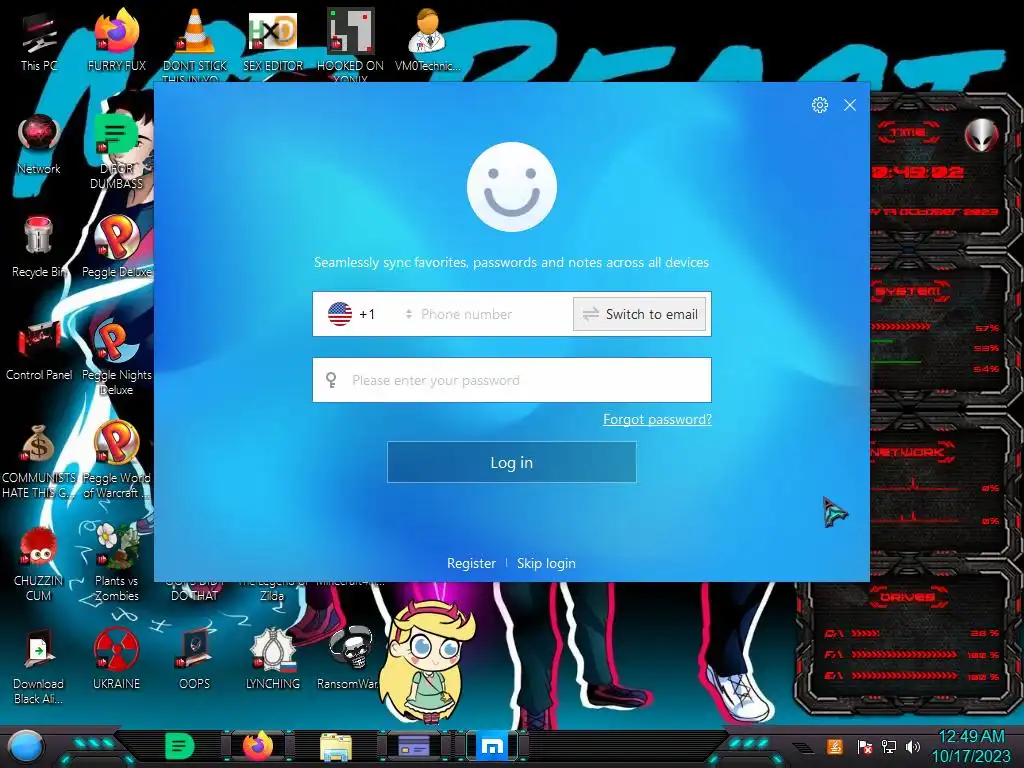
Task: Open Recycle Bin desktop icon
Action: coord(39,247)
